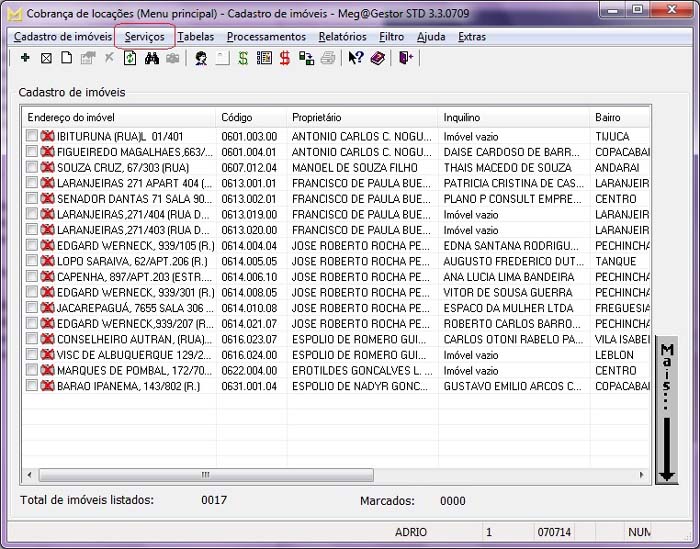Click the plus (add record) toolbar icon
Screen dimensions: 700x549
click(x=25, y=58)
